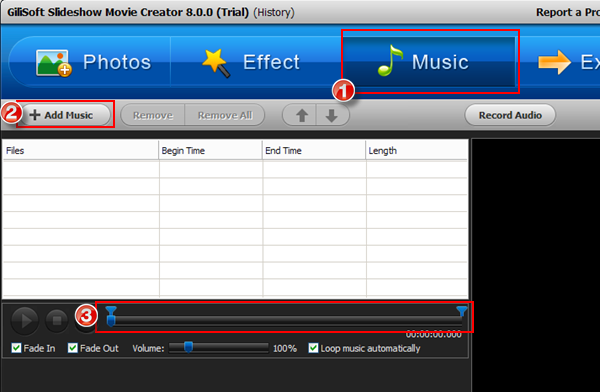Move selected music down with arrow

tap(332, 115)
